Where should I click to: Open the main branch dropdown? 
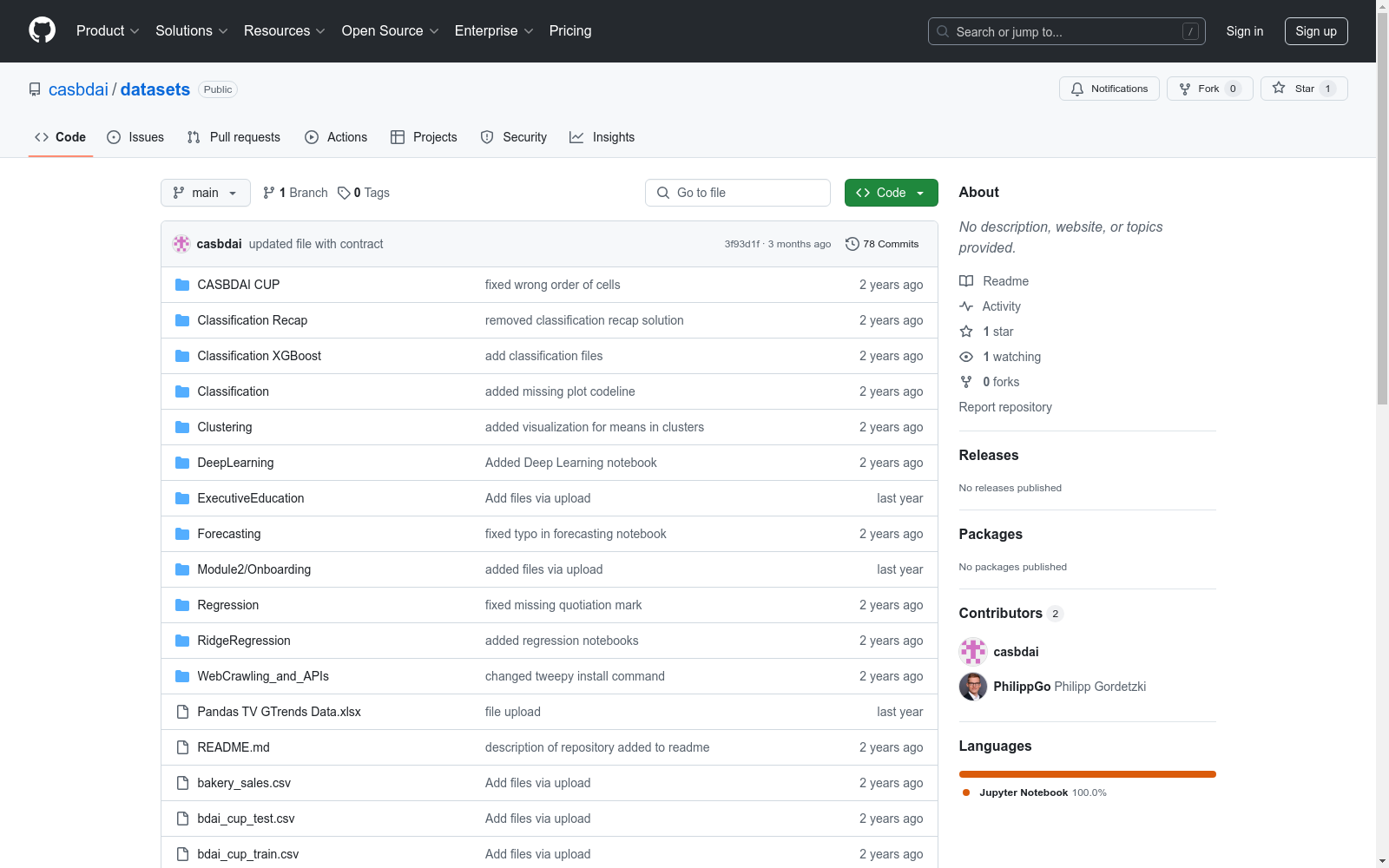(x=206, y=193)
